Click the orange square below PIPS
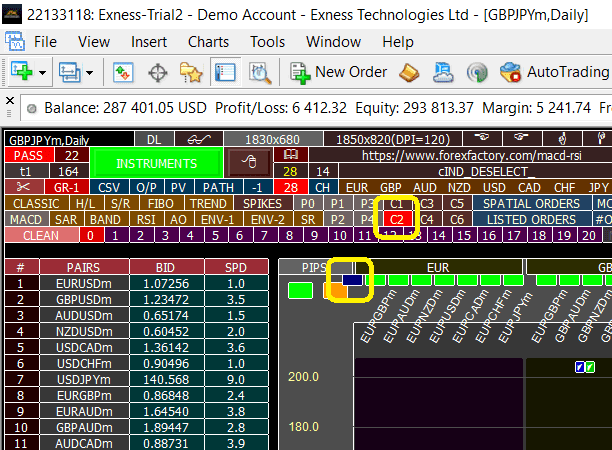The width and height of the screenshot is (612, 450). coord(336,291)
